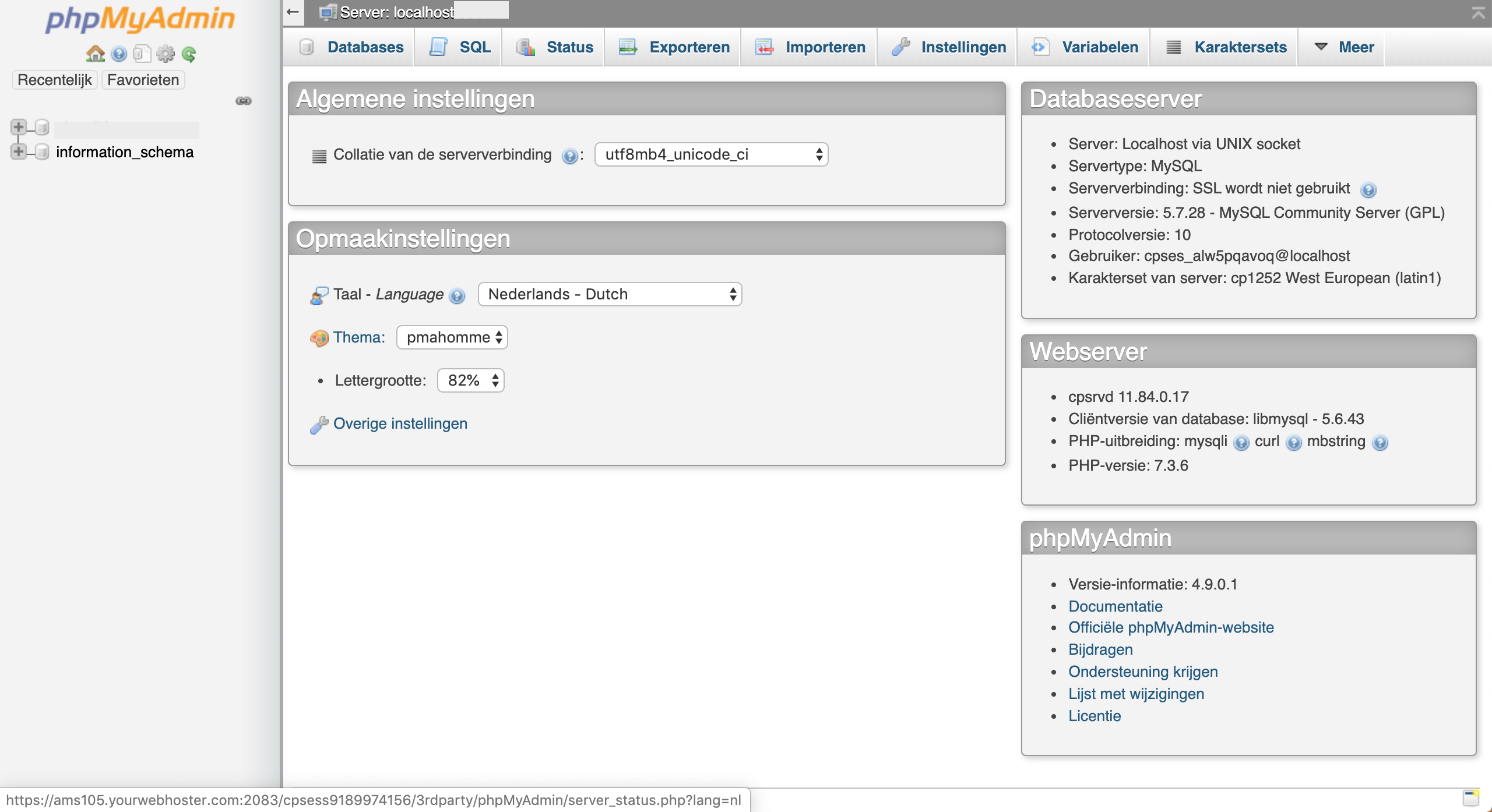Open the Documentatie link
Screen dimensions: 1492x812
tap(1116, 606)
